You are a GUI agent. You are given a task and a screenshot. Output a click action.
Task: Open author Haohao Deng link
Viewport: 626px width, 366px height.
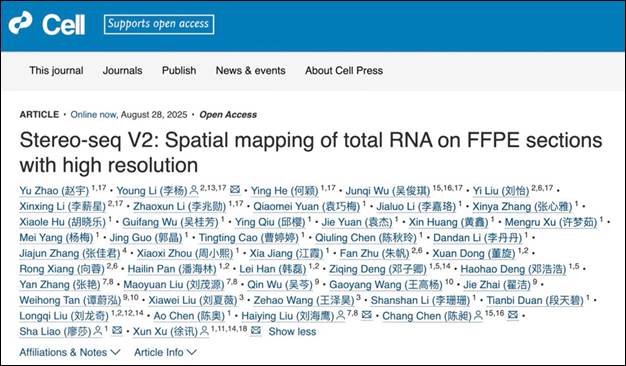[x=513, y=269]
